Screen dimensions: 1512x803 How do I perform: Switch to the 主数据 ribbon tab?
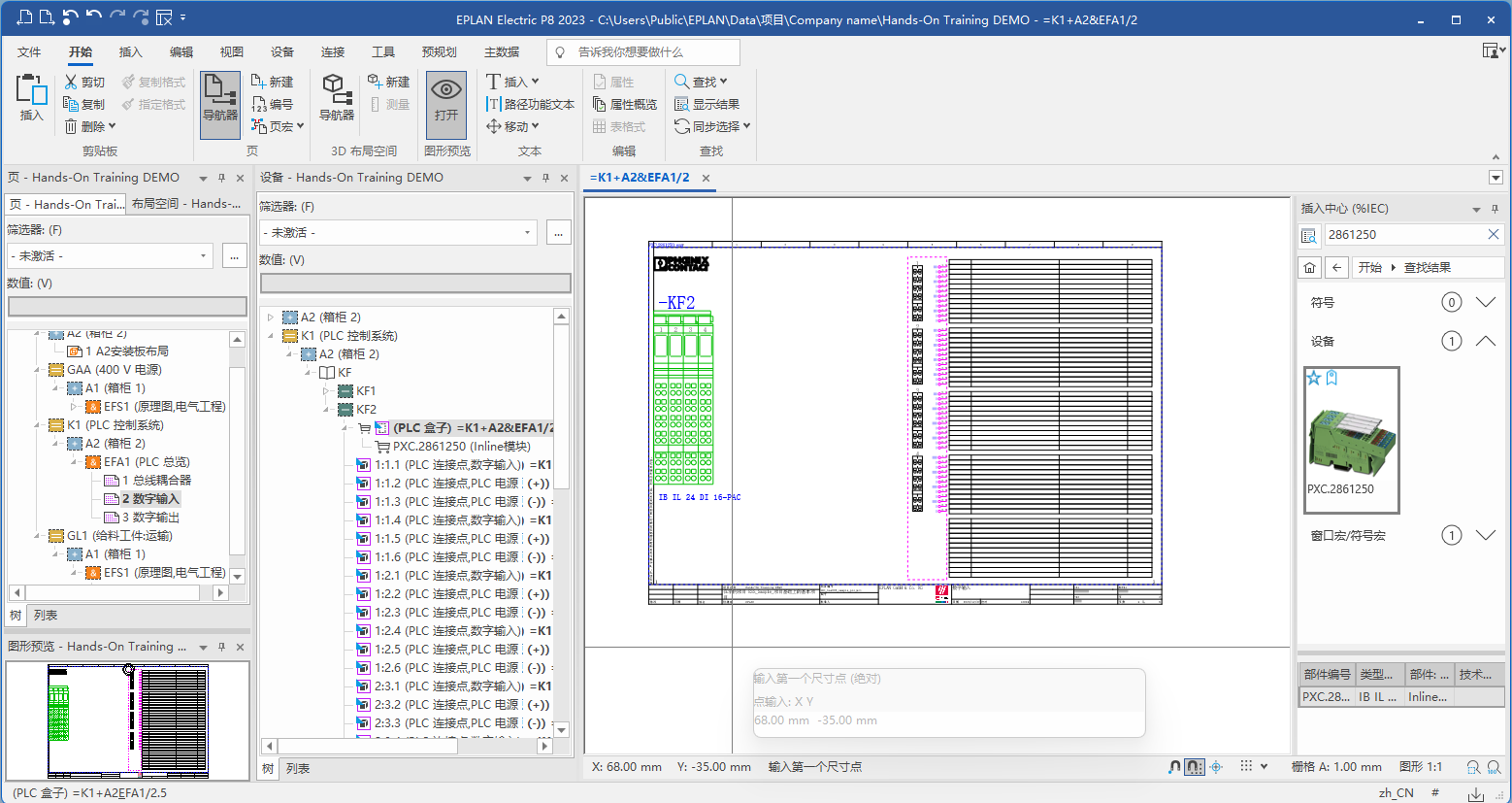point(502,52)
